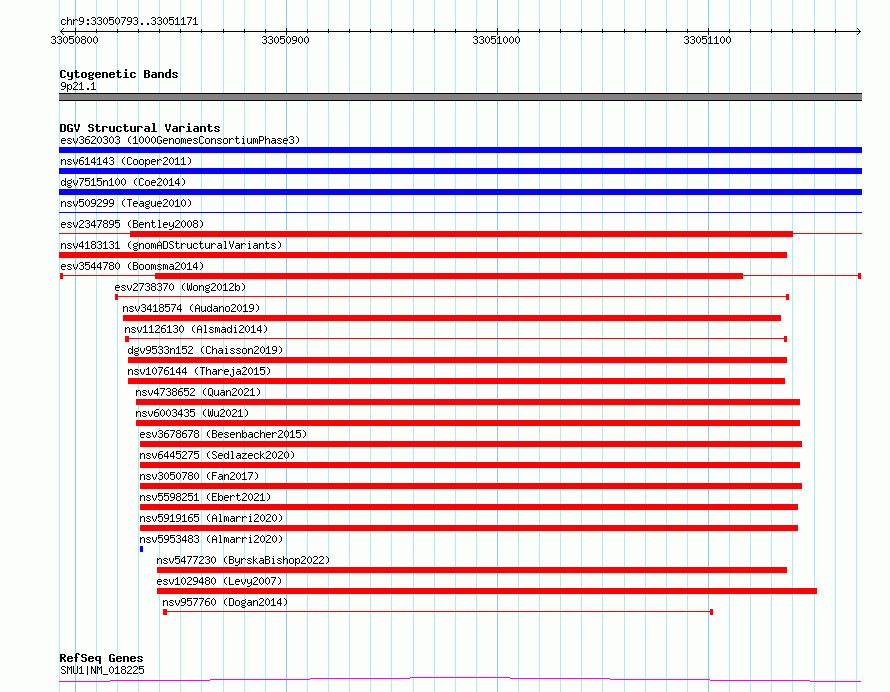Click the esv3620303 (1000GenomesConsortiumPhase3) label

[180, 140]
